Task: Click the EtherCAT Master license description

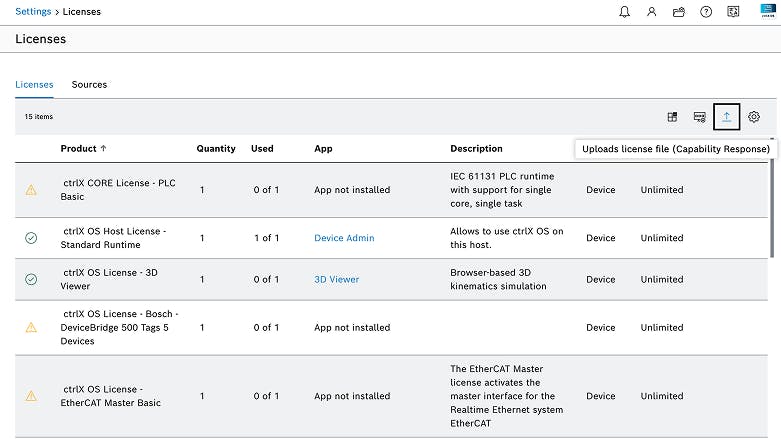Action: click(507, 396)
